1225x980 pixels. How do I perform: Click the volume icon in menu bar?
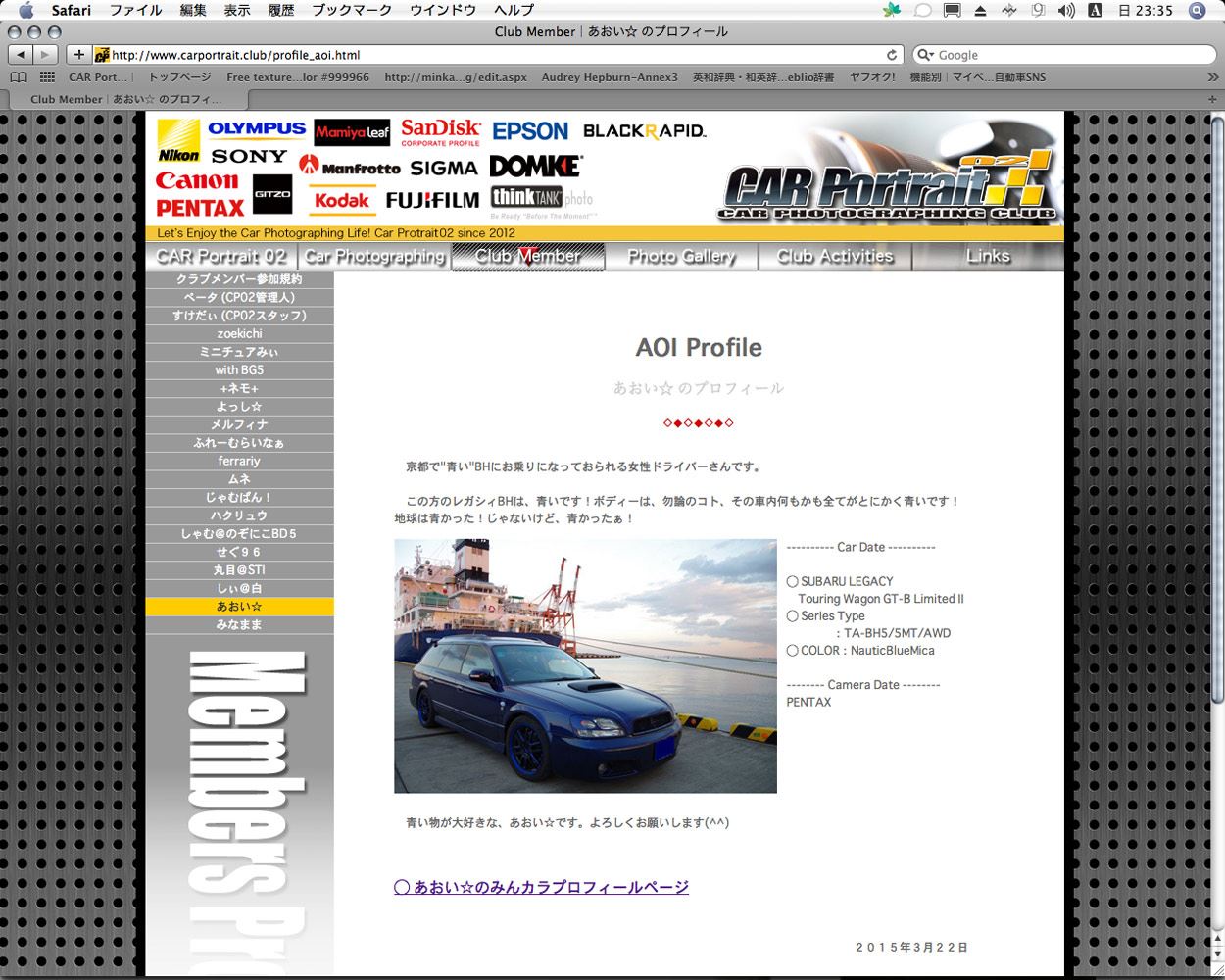coord(1066,11)
